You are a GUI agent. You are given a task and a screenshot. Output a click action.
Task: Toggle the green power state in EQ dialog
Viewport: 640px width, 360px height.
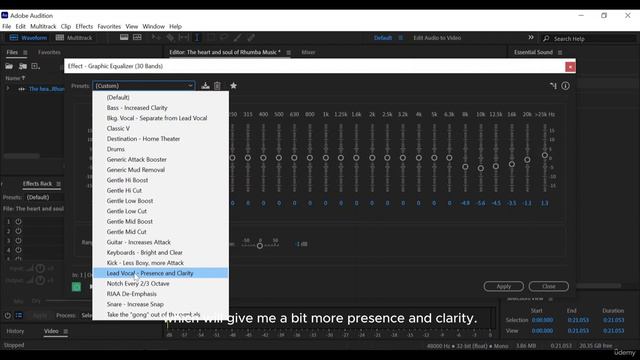(76, 287)
